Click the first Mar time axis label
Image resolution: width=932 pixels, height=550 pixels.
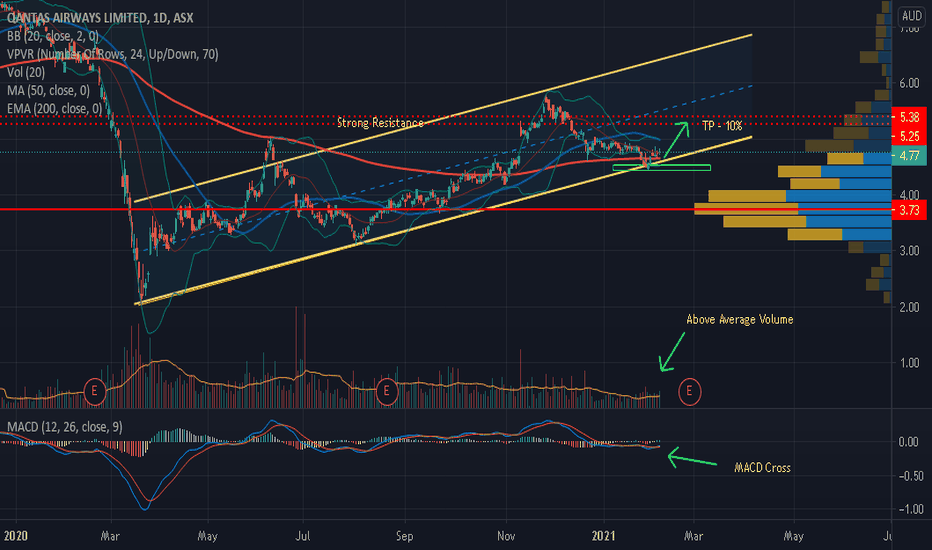(x=110, y=536)
